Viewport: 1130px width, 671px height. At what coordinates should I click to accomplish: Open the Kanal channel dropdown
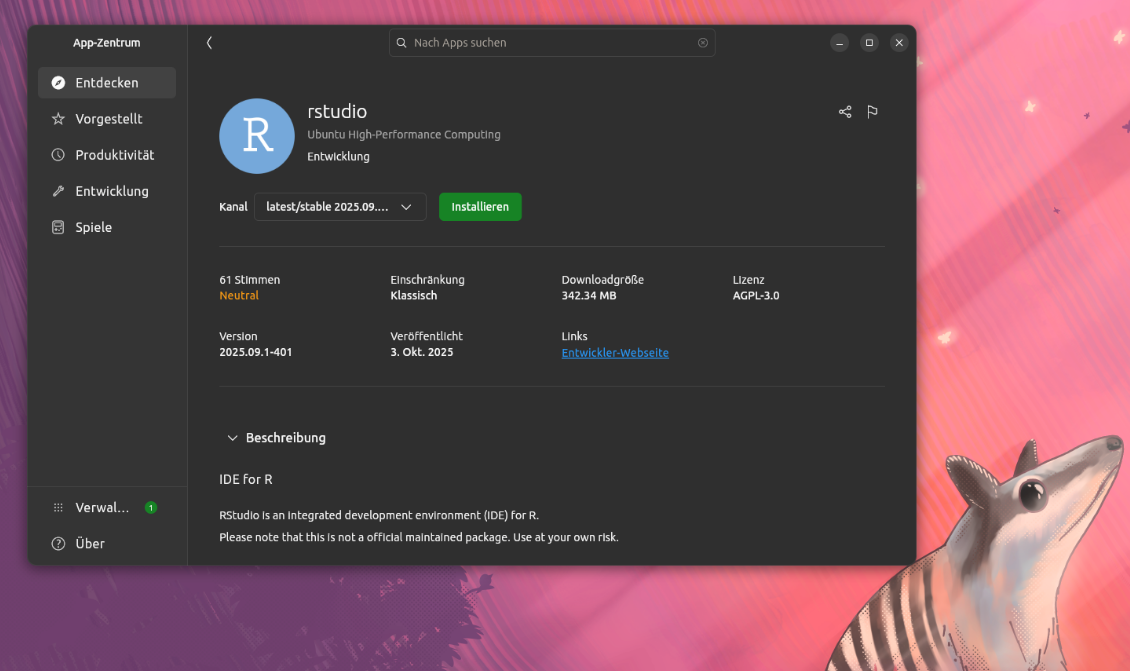(x=340, y=207)
